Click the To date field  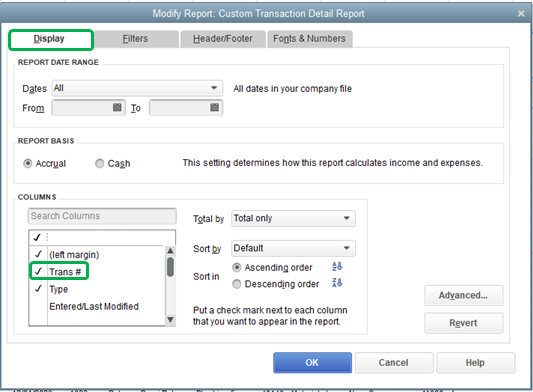(186, 108)
